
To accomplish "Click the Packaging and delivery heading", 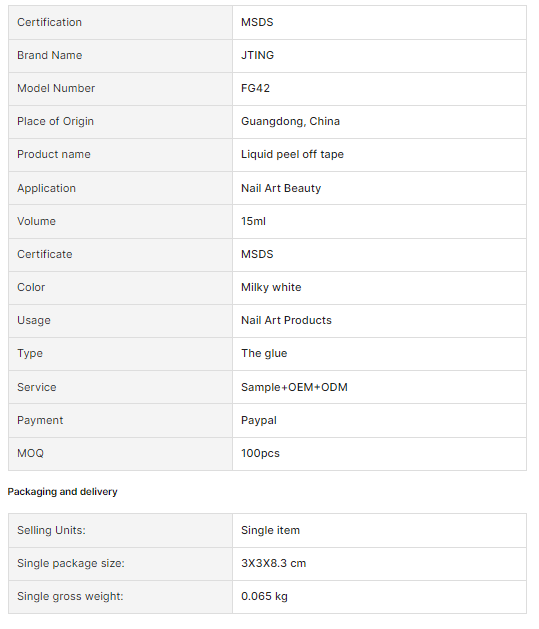I will point(62,492).
